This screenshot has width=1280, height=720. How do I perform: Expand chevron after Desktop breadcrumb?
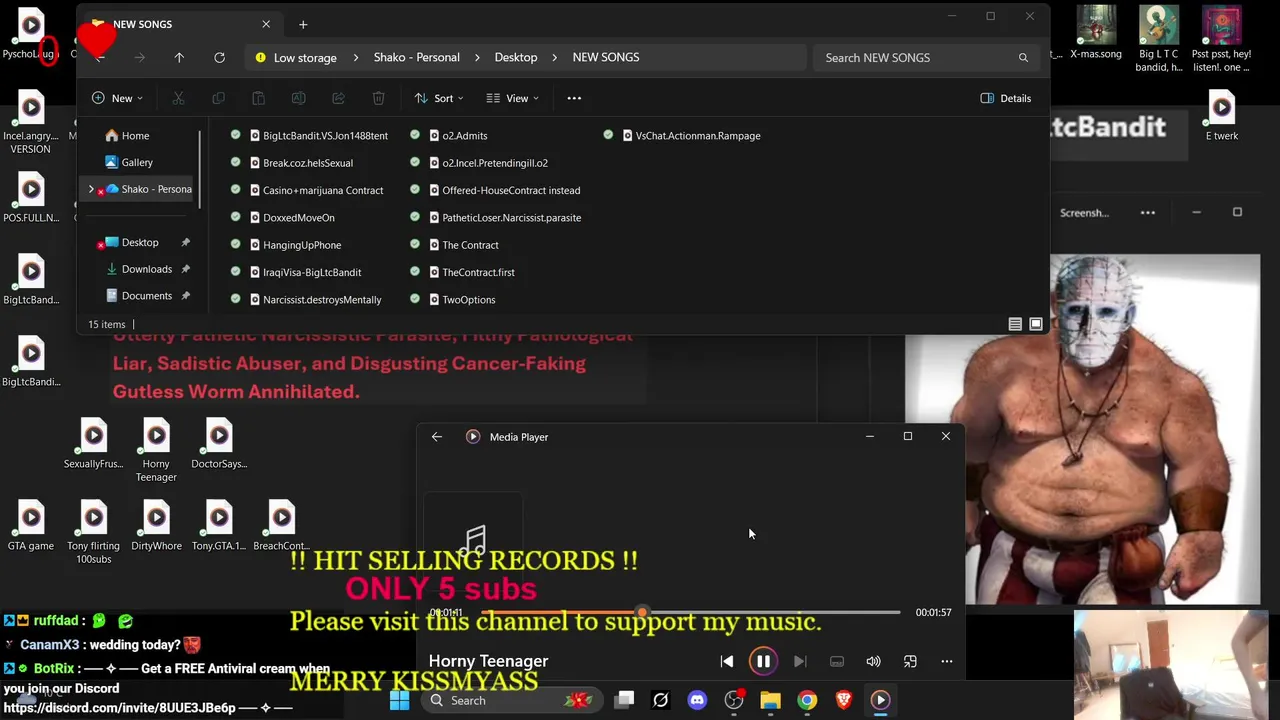pyautogui.click(x=555, y=57)
